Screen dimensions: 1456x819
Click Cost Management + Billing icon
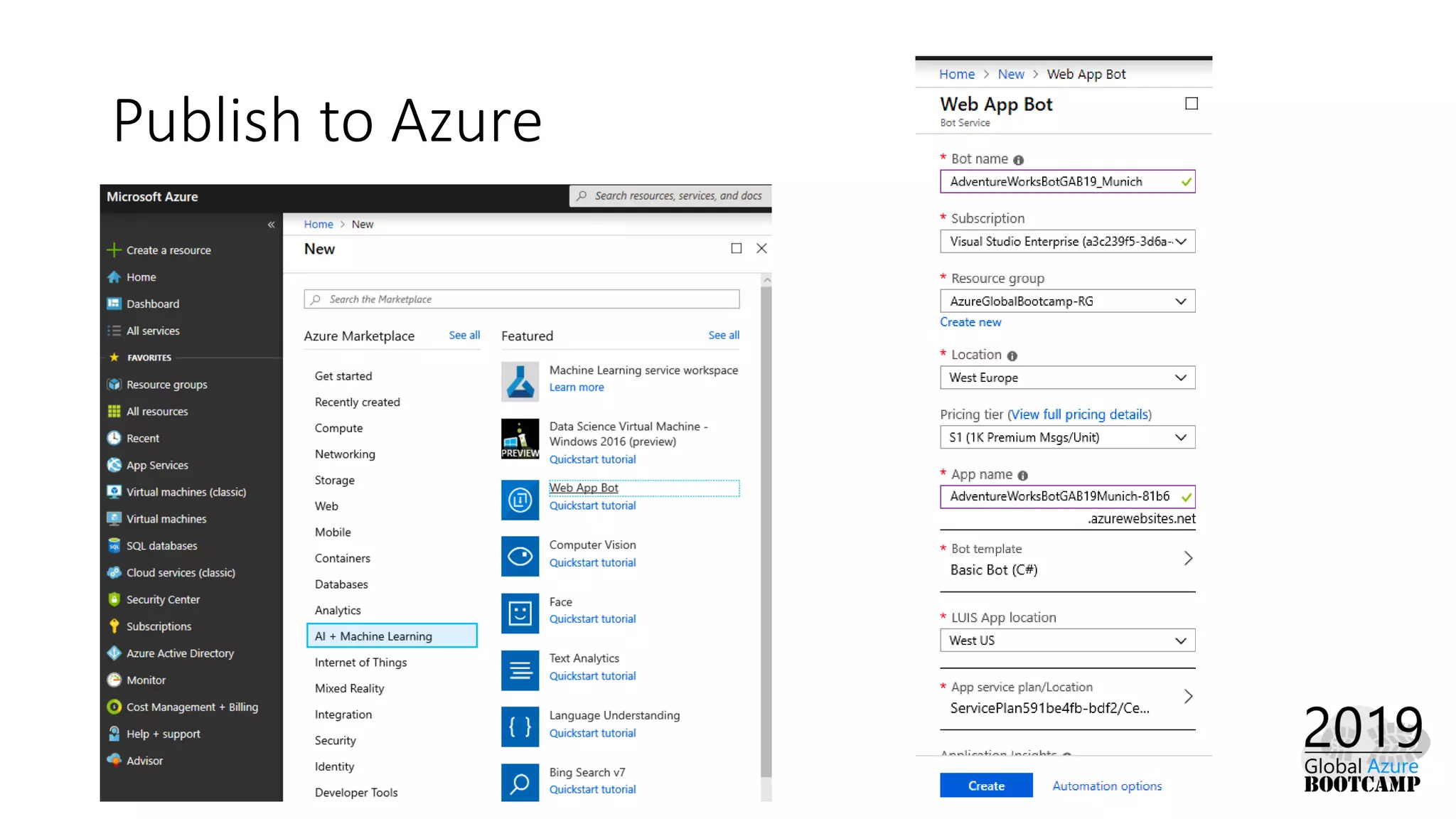point(114,707)
